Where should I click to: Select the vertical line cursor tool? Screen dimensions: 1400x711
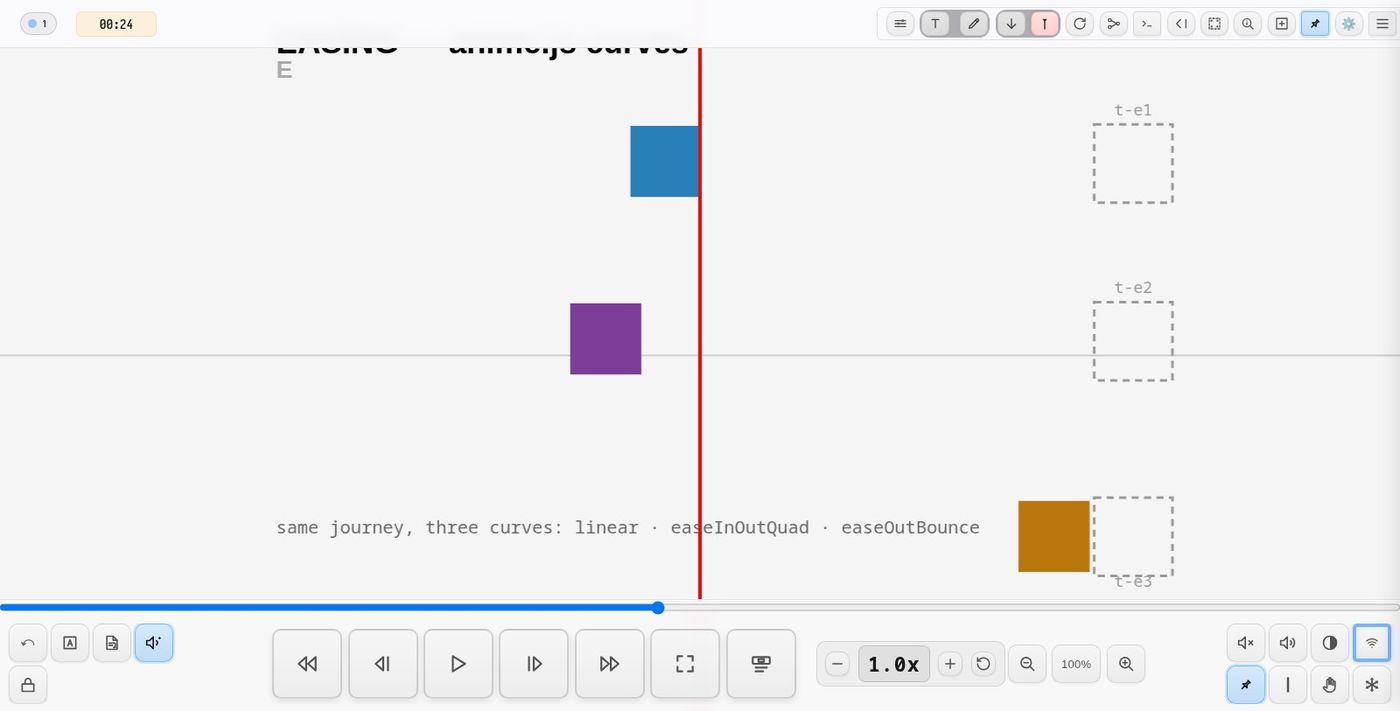1288,685
